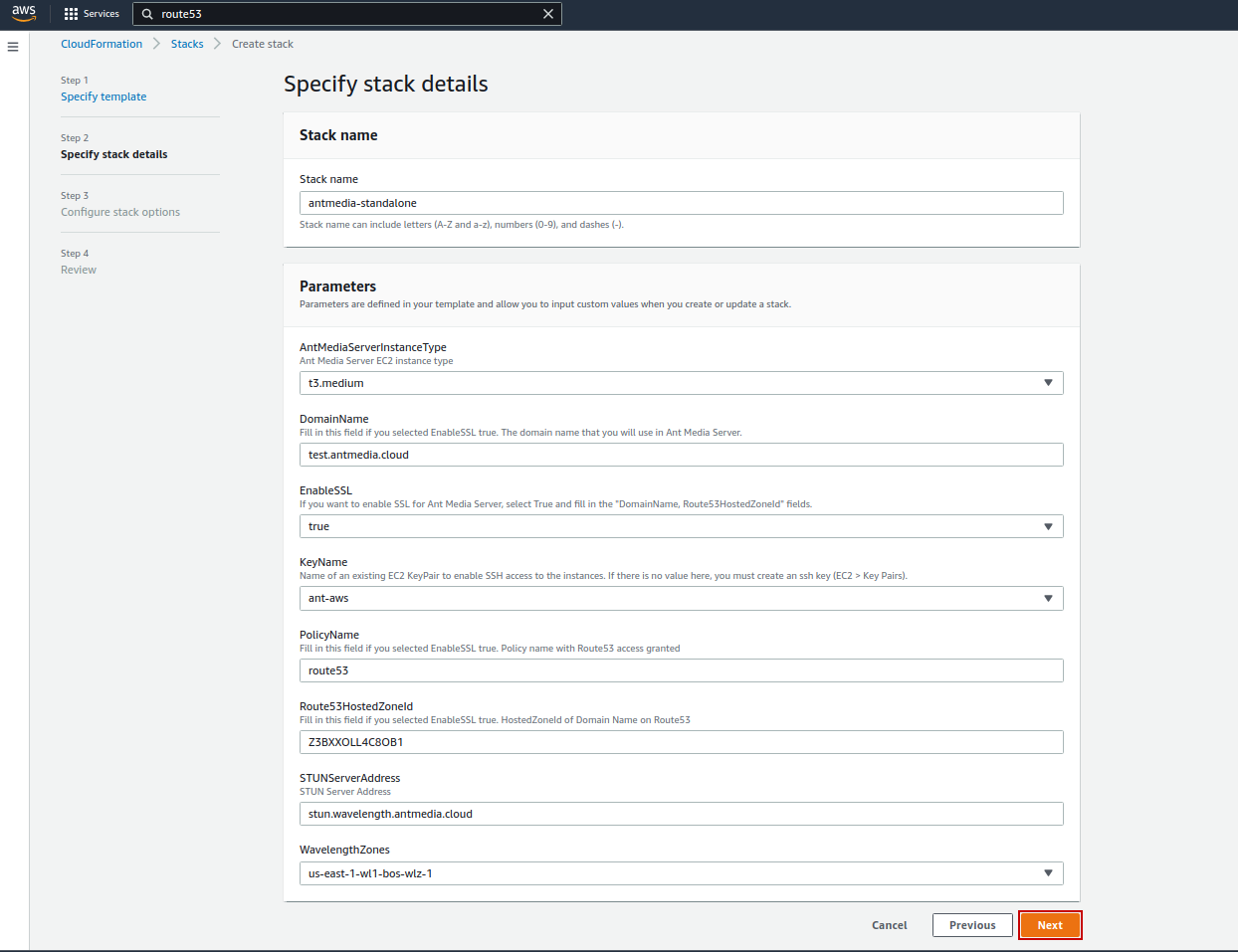This screenshot has width=1238, height=952.
Task: Click the search magnifier icon
Action: click(x=147, y=14)
